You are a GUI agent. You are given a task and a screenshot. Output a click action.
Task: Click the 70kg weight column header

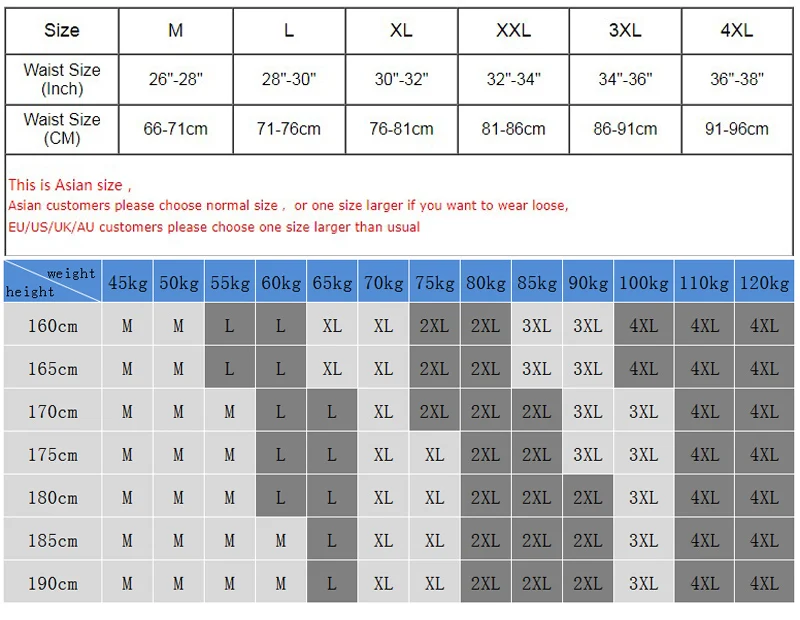[x=383, y=283]
